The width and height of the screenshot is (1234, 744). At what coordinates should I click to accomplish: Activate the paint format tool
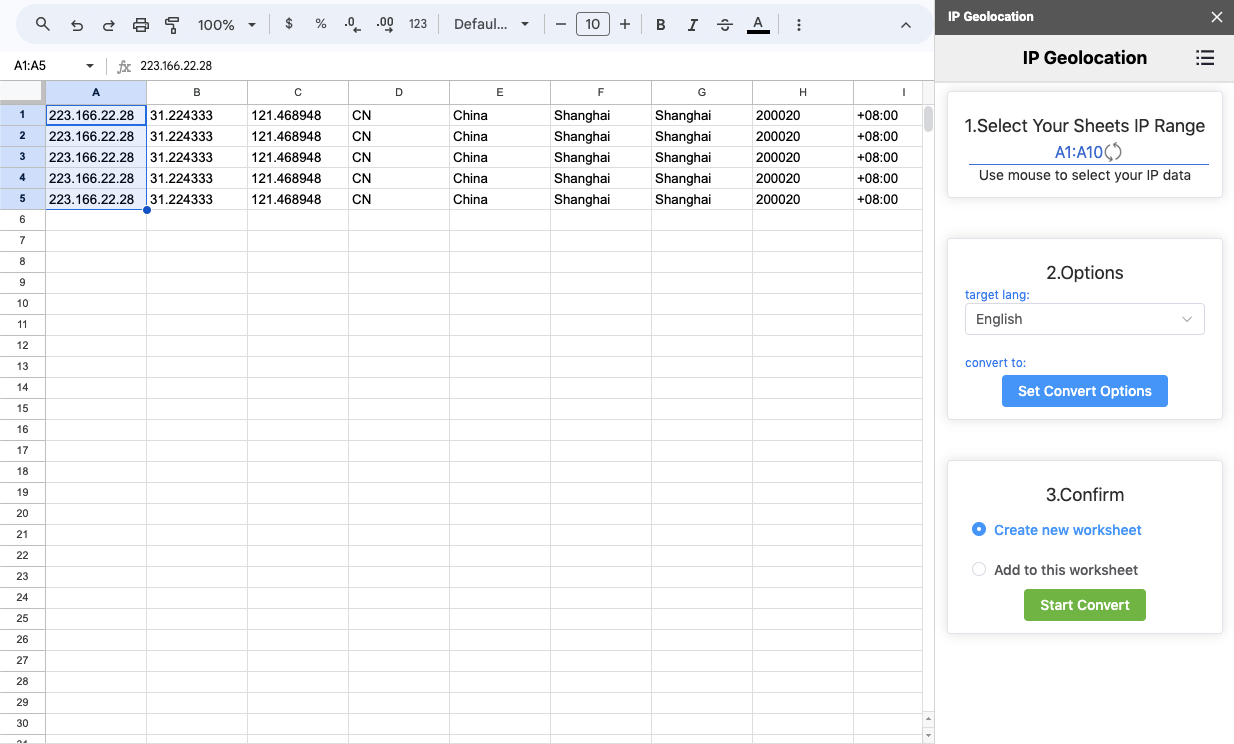(172, 25)
